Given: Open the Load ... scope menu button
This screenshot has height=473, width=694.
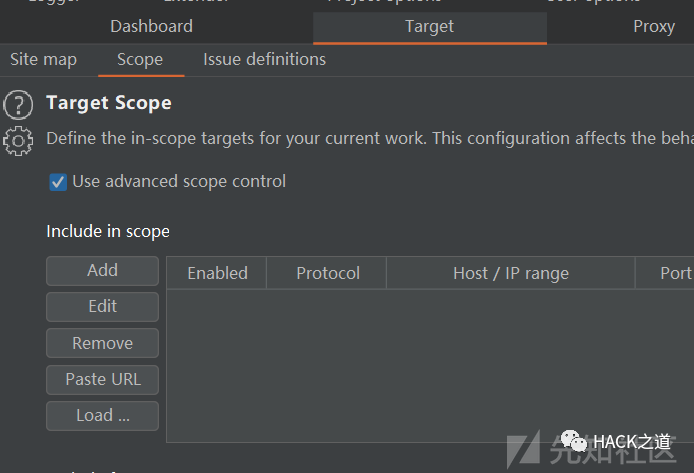Looking at the screenshot, I should [x=102, y=416].
